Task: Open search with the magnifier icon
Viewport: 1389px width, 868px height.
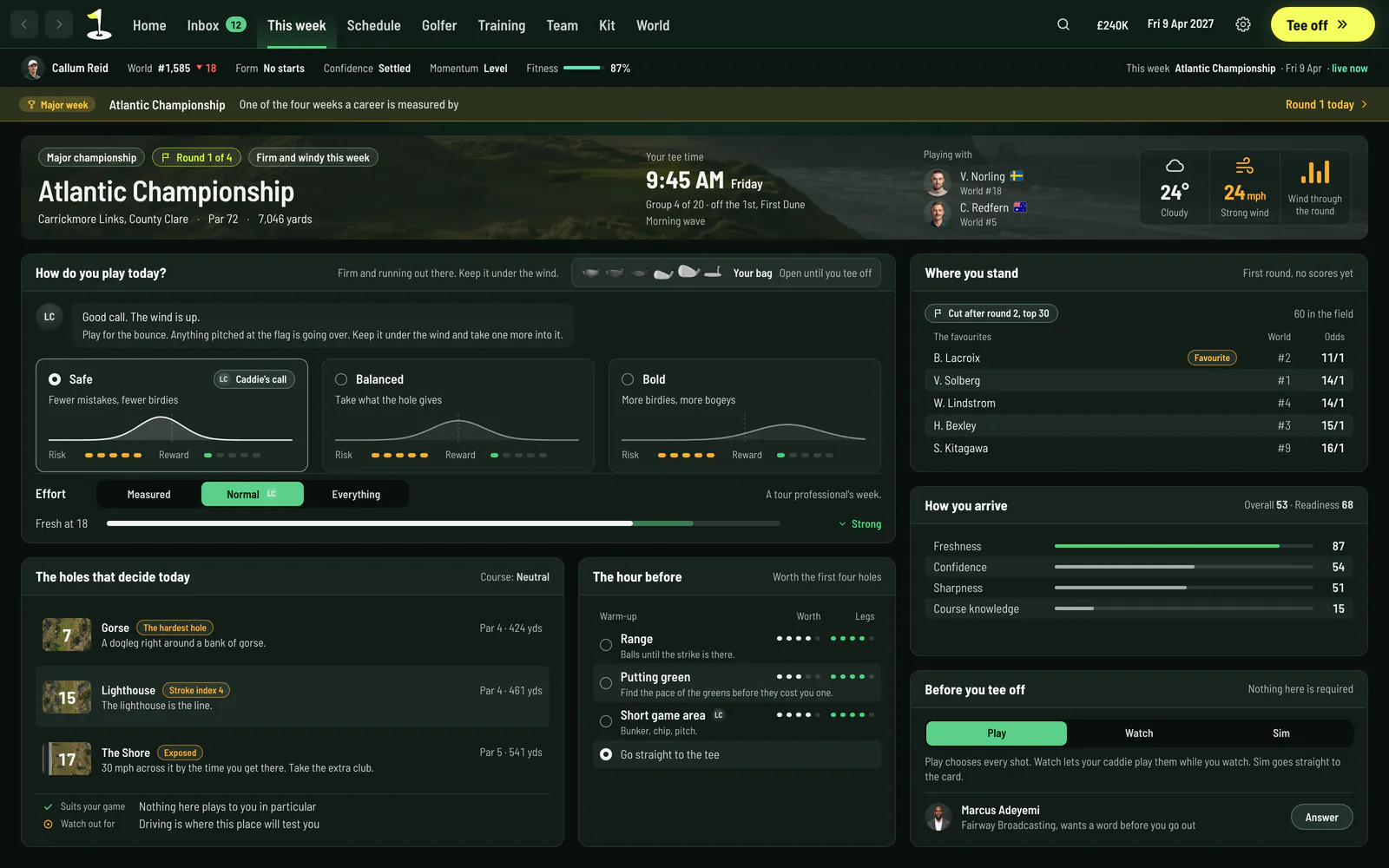Action: click(1063, 24)
